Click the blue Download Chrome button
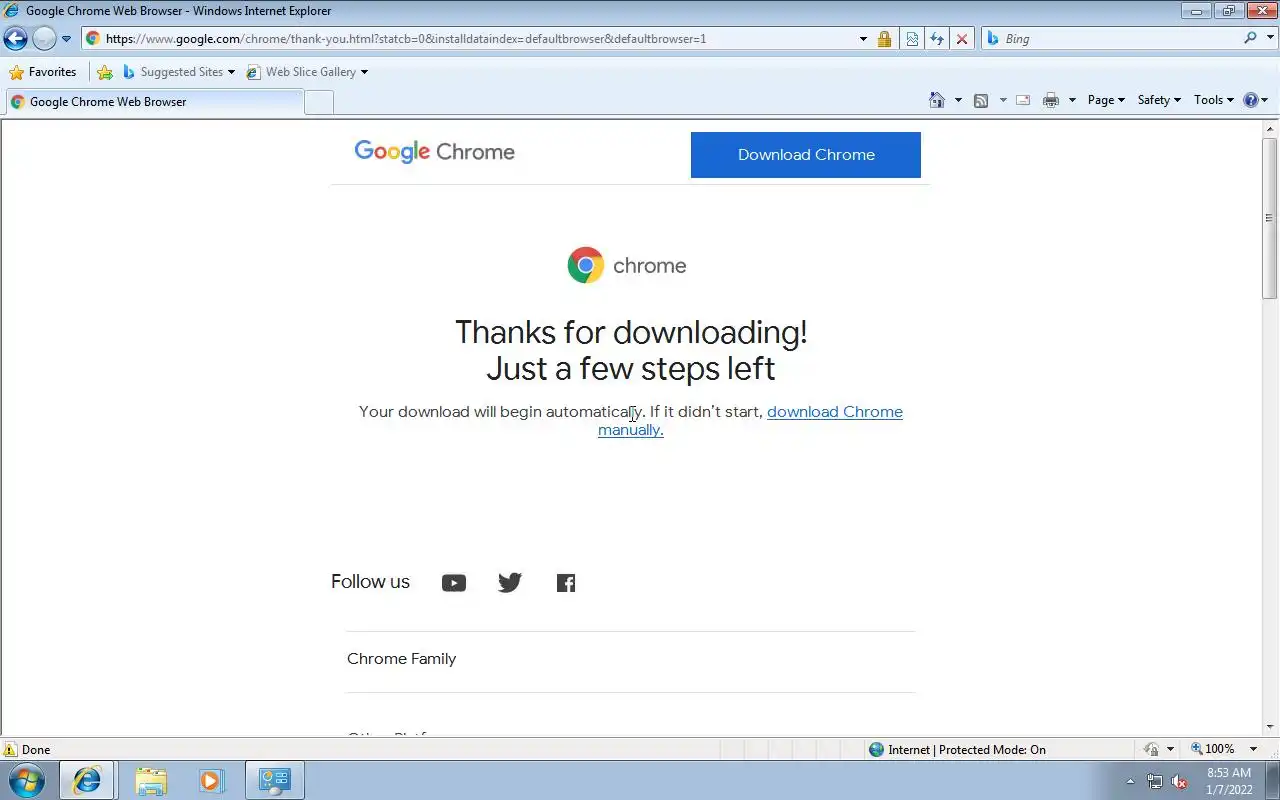Image resolution: width=1280 pixels, height=800 pixels. pyautogui.click(x=806, y=155)
